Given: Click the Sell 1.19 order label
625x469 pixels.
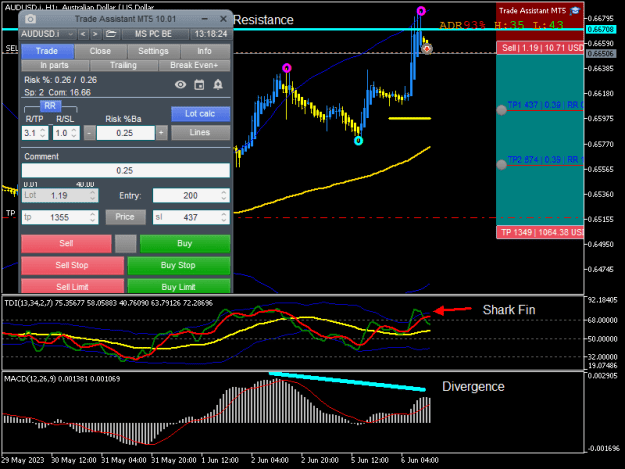Looking at the screenshot, I should click(540, 48).
